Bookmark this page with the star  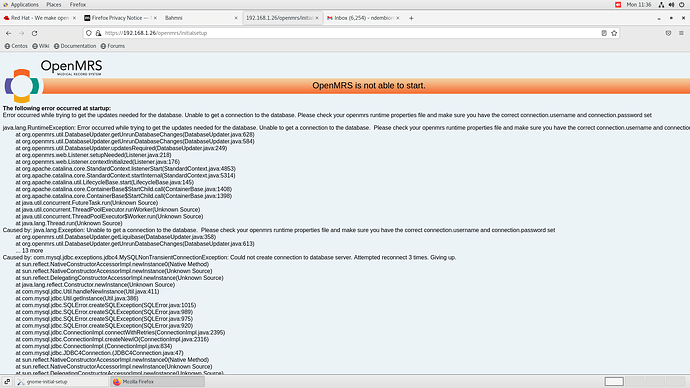(614, 33)
